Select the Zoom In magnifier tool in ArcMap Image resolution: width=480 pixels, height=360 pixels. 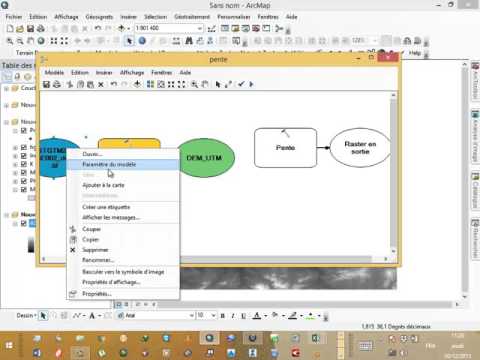10,41
